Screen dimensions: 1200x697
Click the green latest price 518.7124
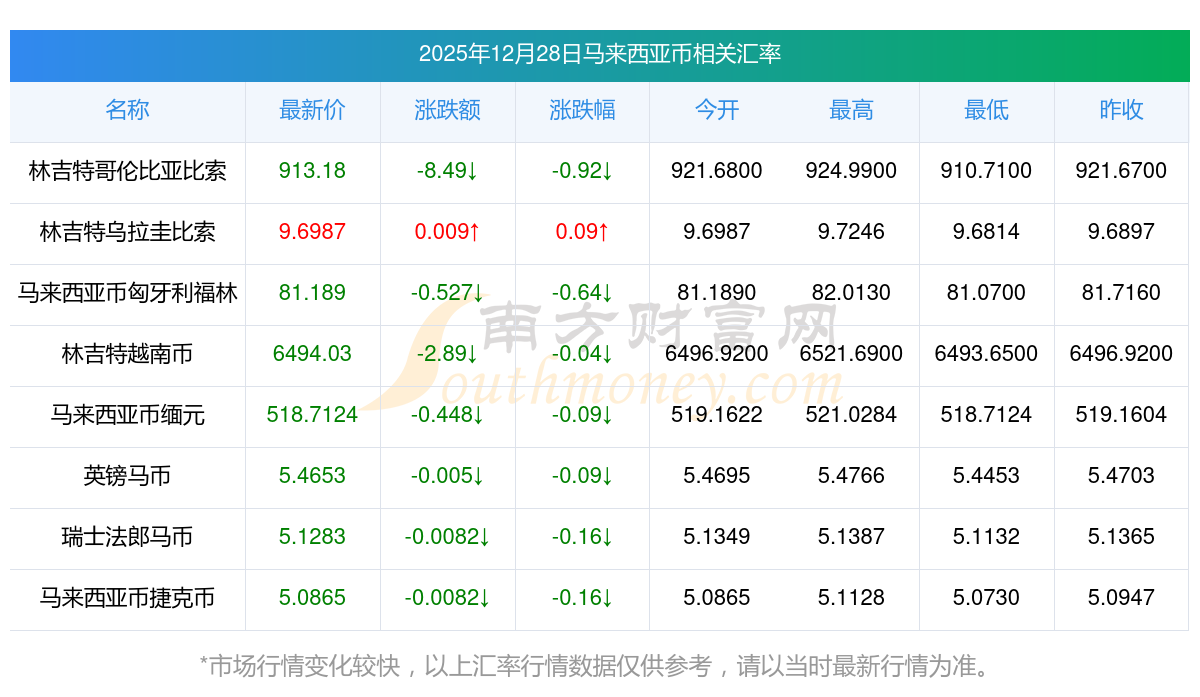point(312,415)
